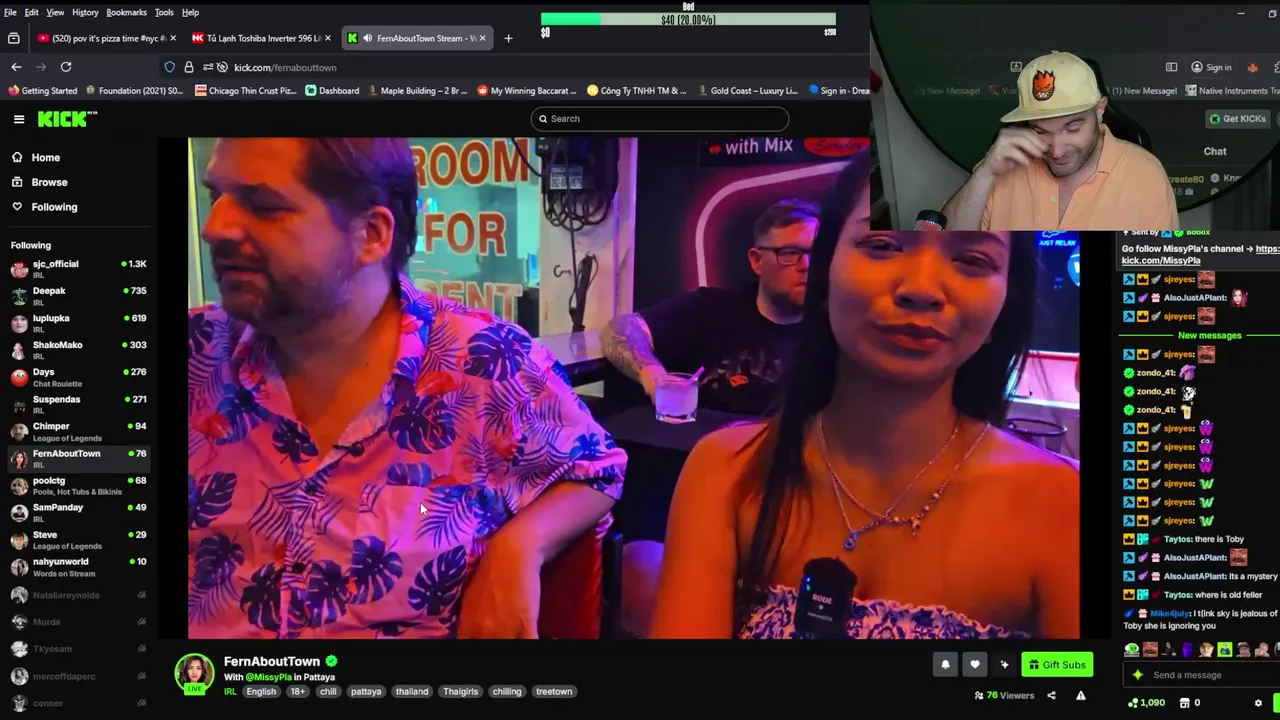Open nahyunworld channel in sidebar

click(78, 566)
